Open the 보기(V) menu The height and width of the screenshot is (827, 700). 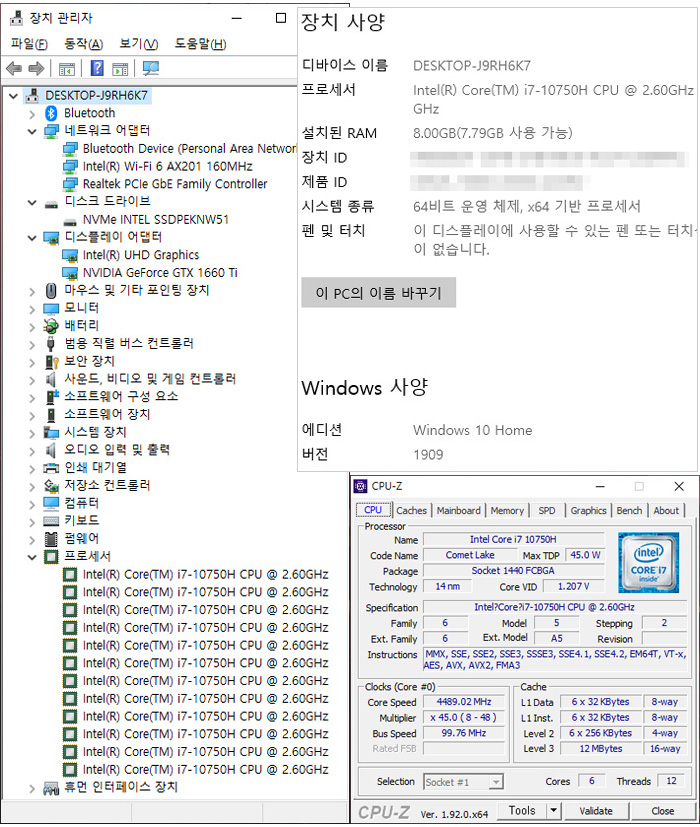coord(138,44)
